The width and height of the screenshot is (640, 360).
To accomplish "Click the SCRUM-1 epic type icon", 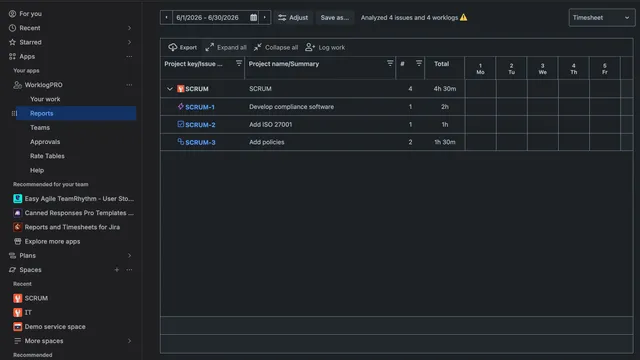I will click(180, 106).
